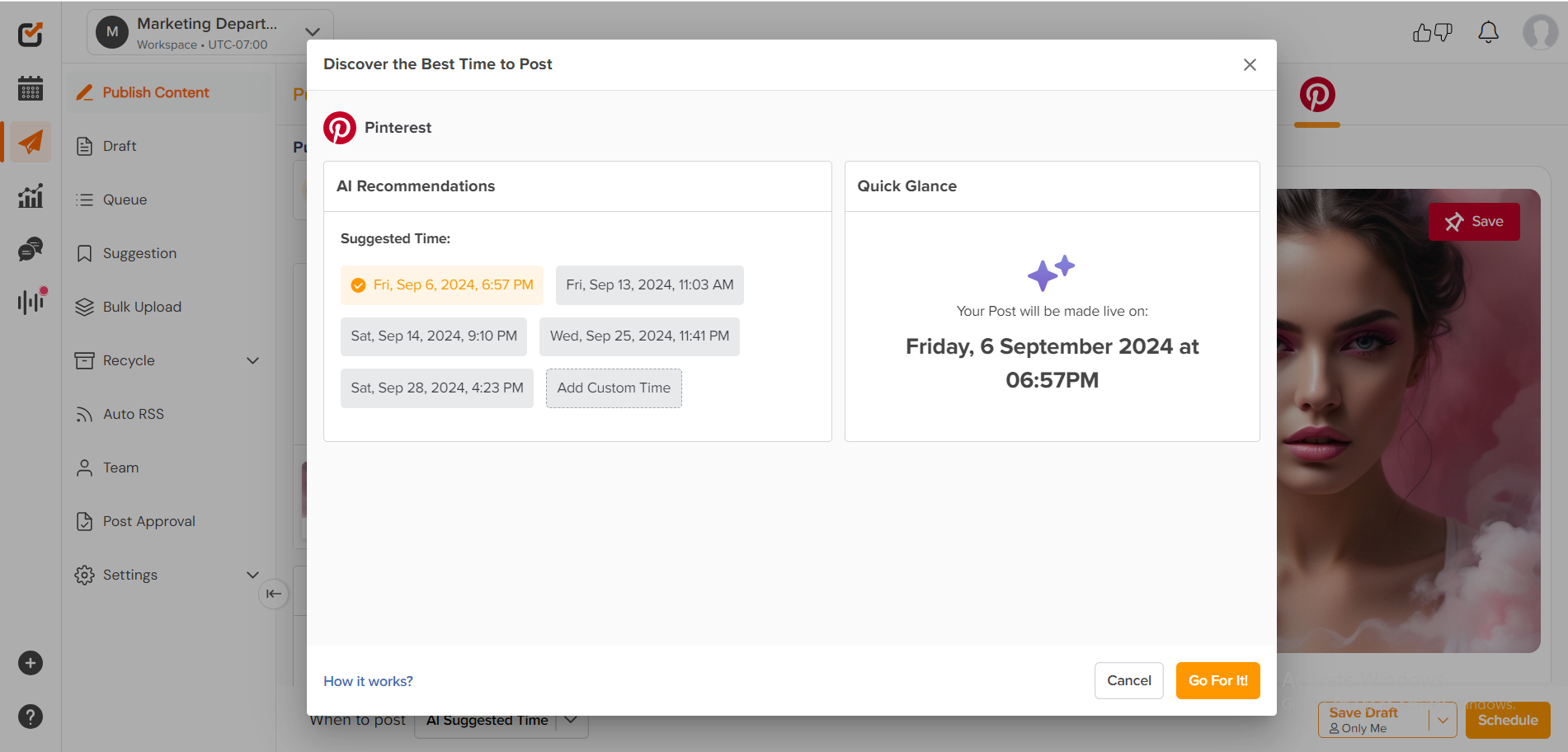This screenshot has height=752, width=1568.
Task: Open the Marketing Department workspace dropdown
Action: (312, 33)
